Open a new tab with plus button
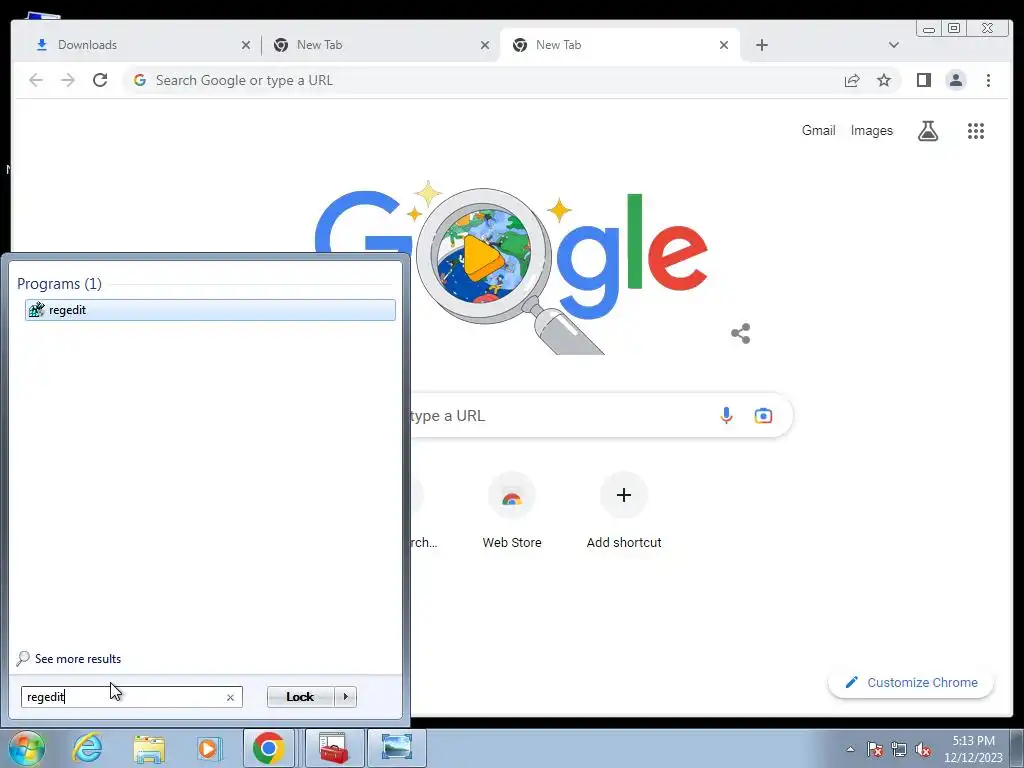Screen dimensions: 1024x768 [x=761, y=45]
